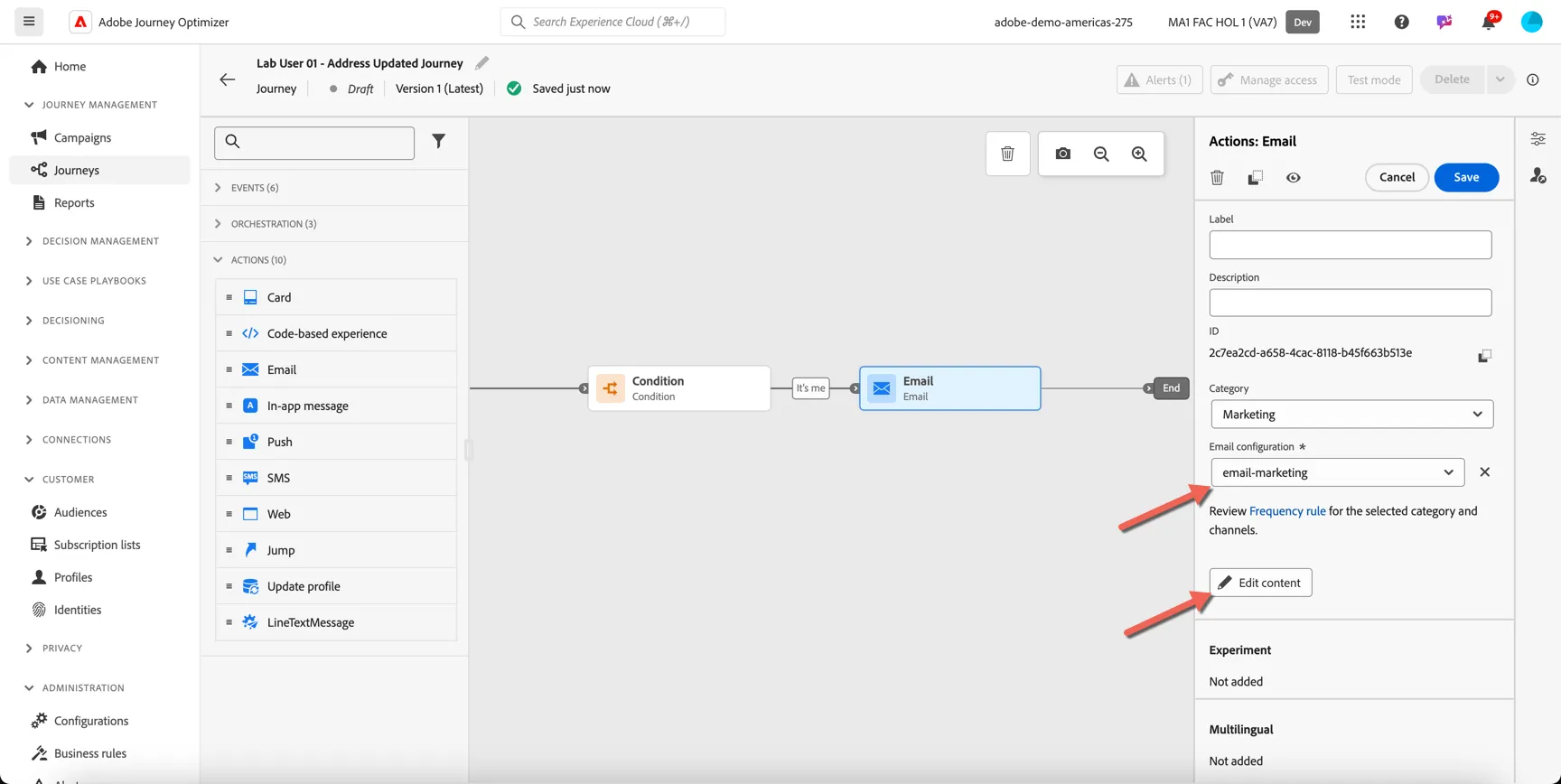
Task: Open the journey info icon
Action: point(1533,79)
